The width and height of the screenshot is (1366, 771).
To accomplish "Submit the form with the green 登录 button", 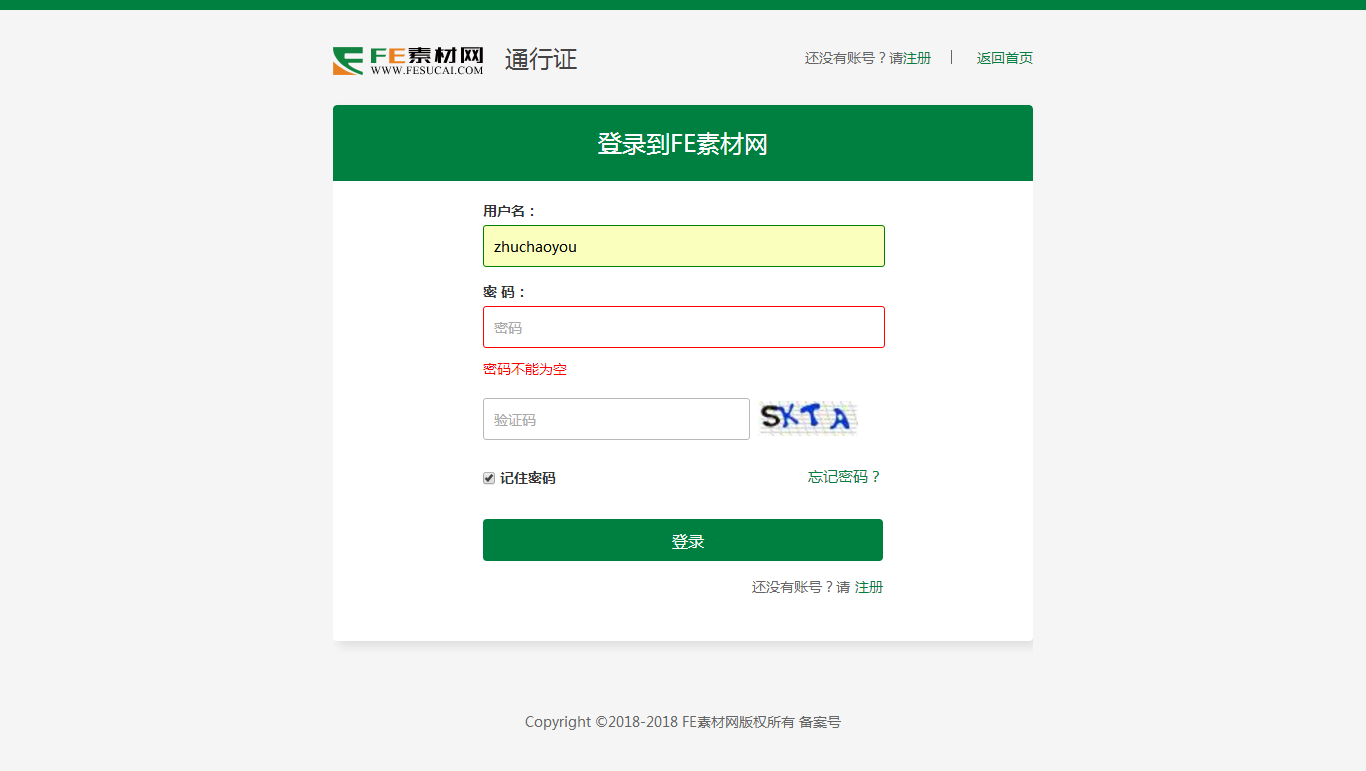I will coord(683,540).
